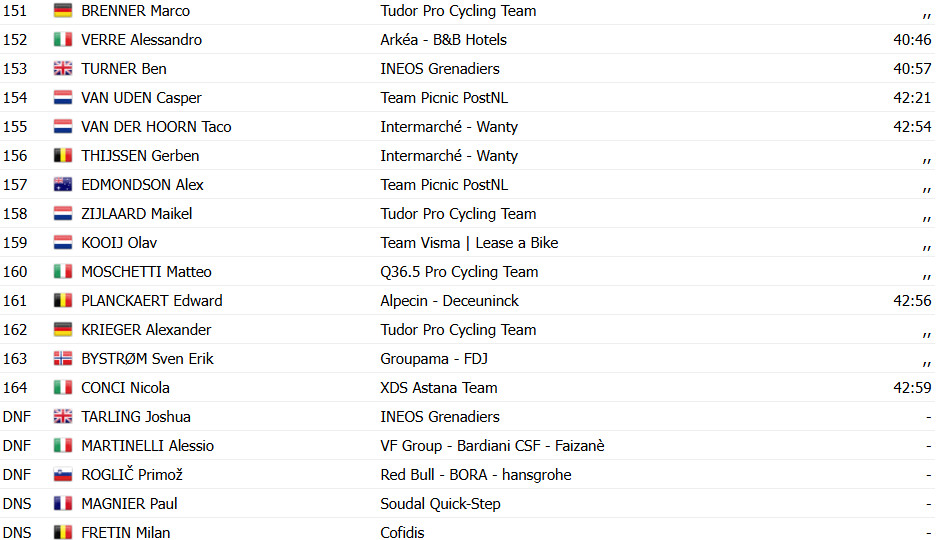Click the German flag beside BRENNER Marco
This screenshot has width=938, height=540.
pyautogui.click(x=63, y=11)
